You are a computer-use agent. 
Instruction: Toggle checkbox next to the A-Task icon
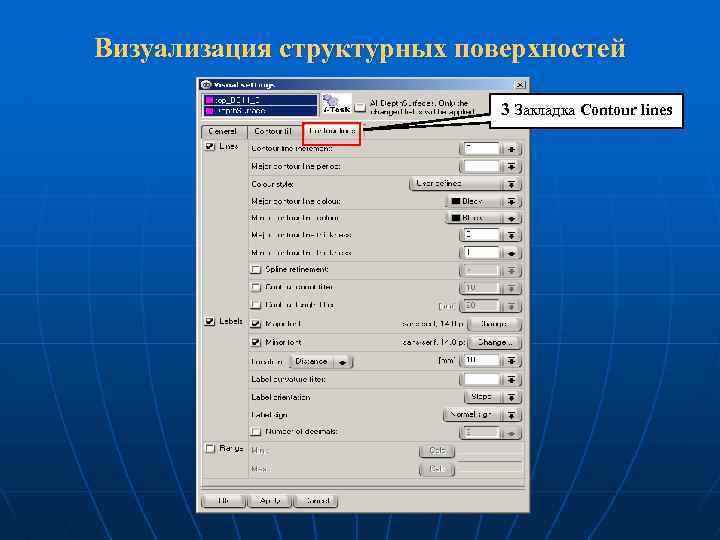pyautogui.click(x=360, y=107)
